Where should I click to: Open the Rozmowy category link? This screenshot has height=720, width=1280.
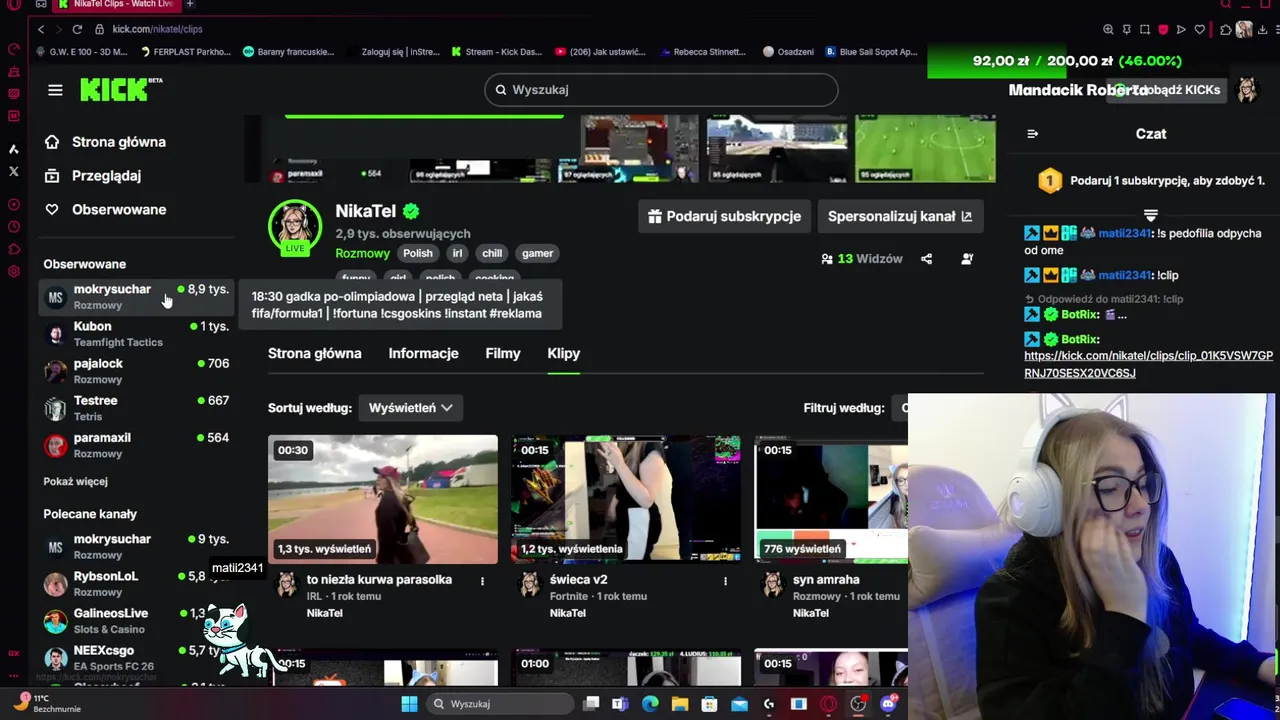(x=362, y=253)
